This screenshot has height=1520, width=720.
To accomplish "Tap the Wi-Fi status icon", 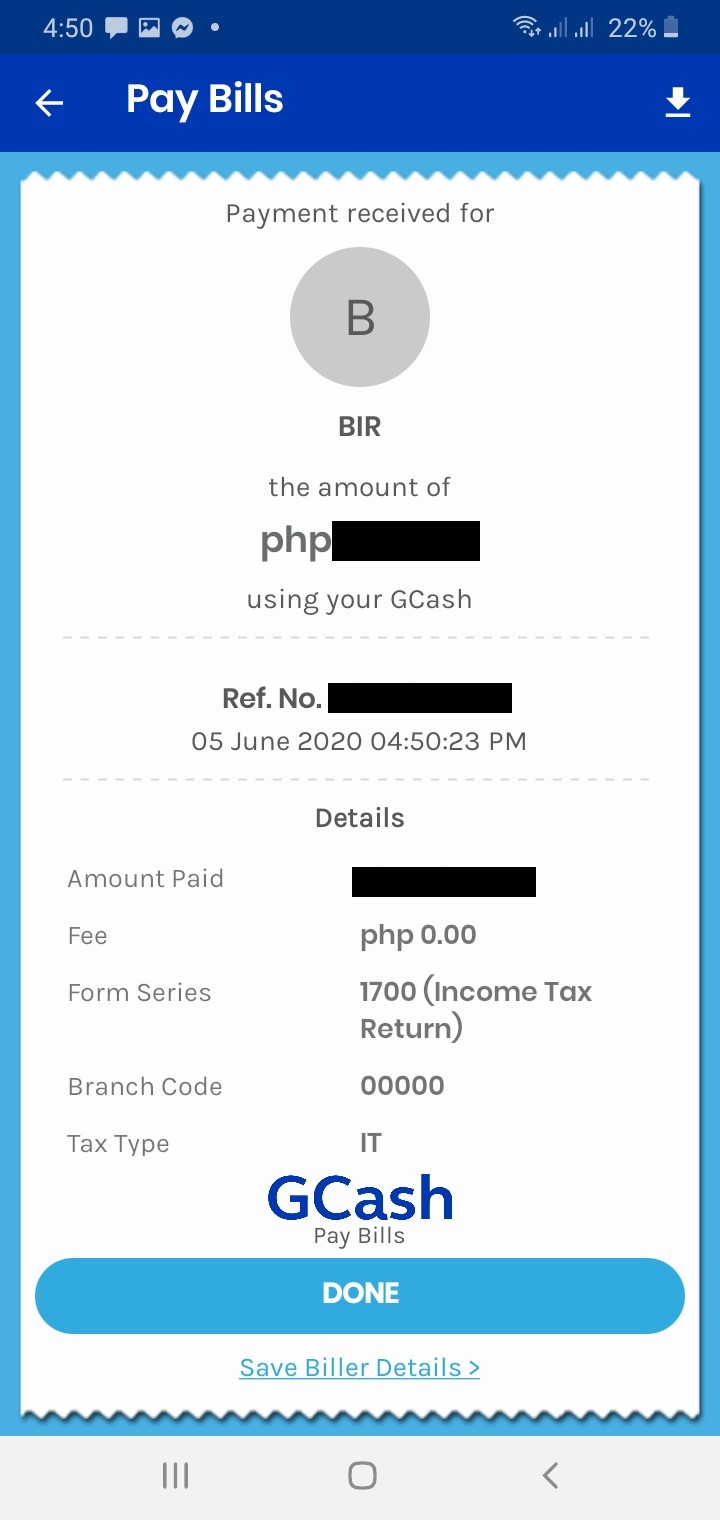I will pos(528,27).
